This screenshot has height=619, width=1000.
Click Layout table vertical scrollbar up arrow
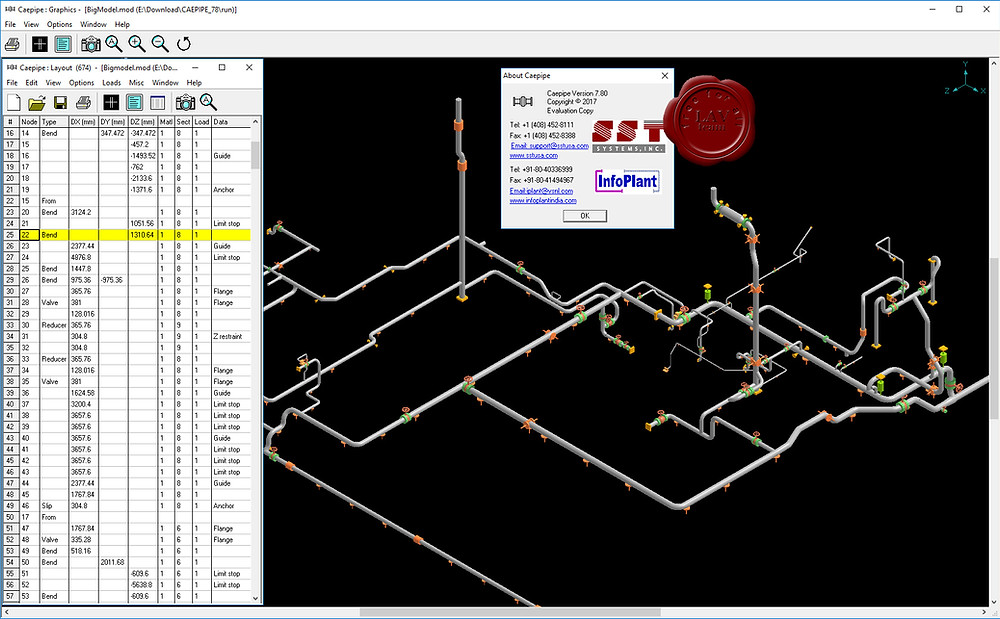(x=255, y=121)
